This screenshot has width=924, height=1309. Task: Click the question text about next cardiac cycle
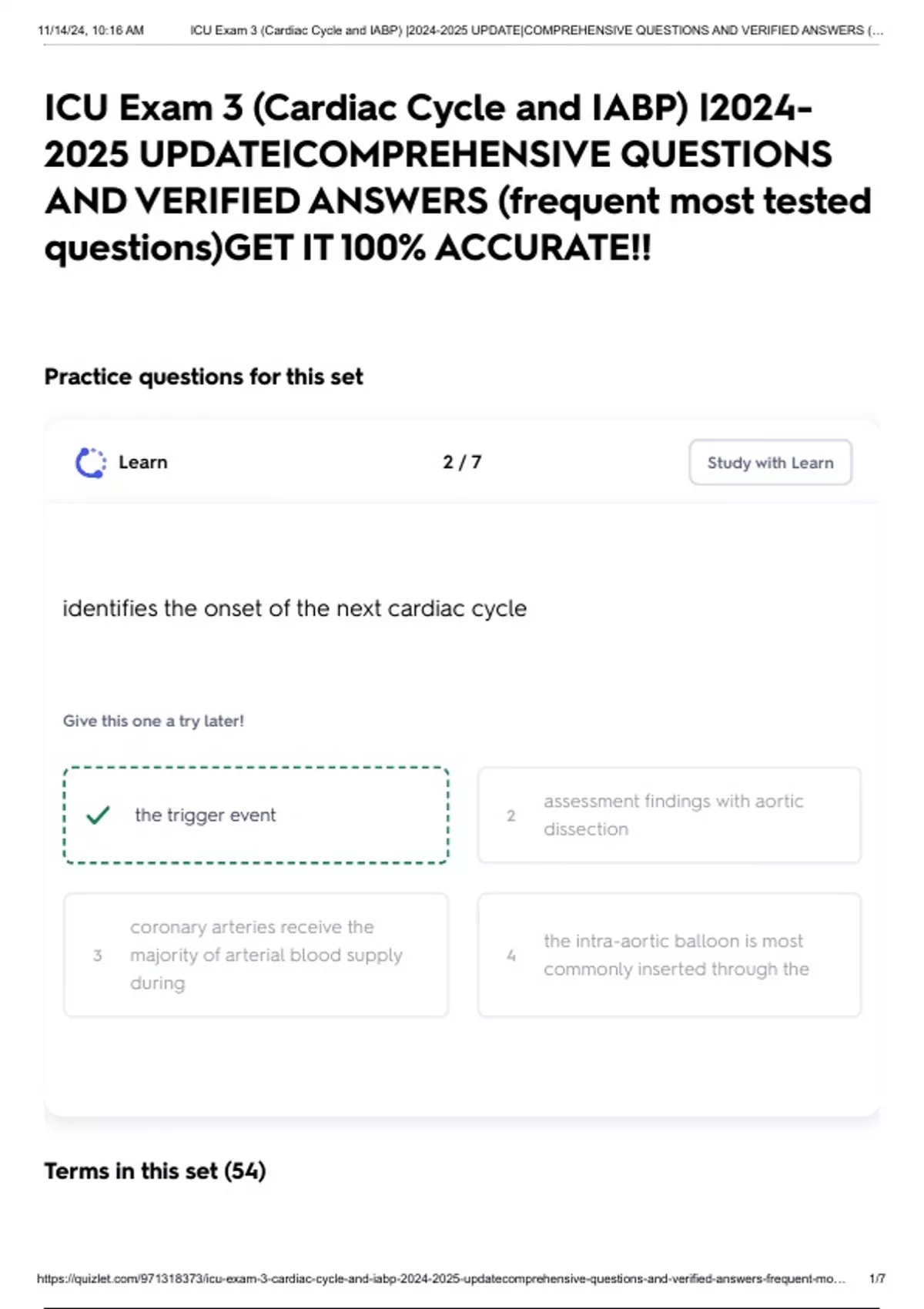pos(294,608)
